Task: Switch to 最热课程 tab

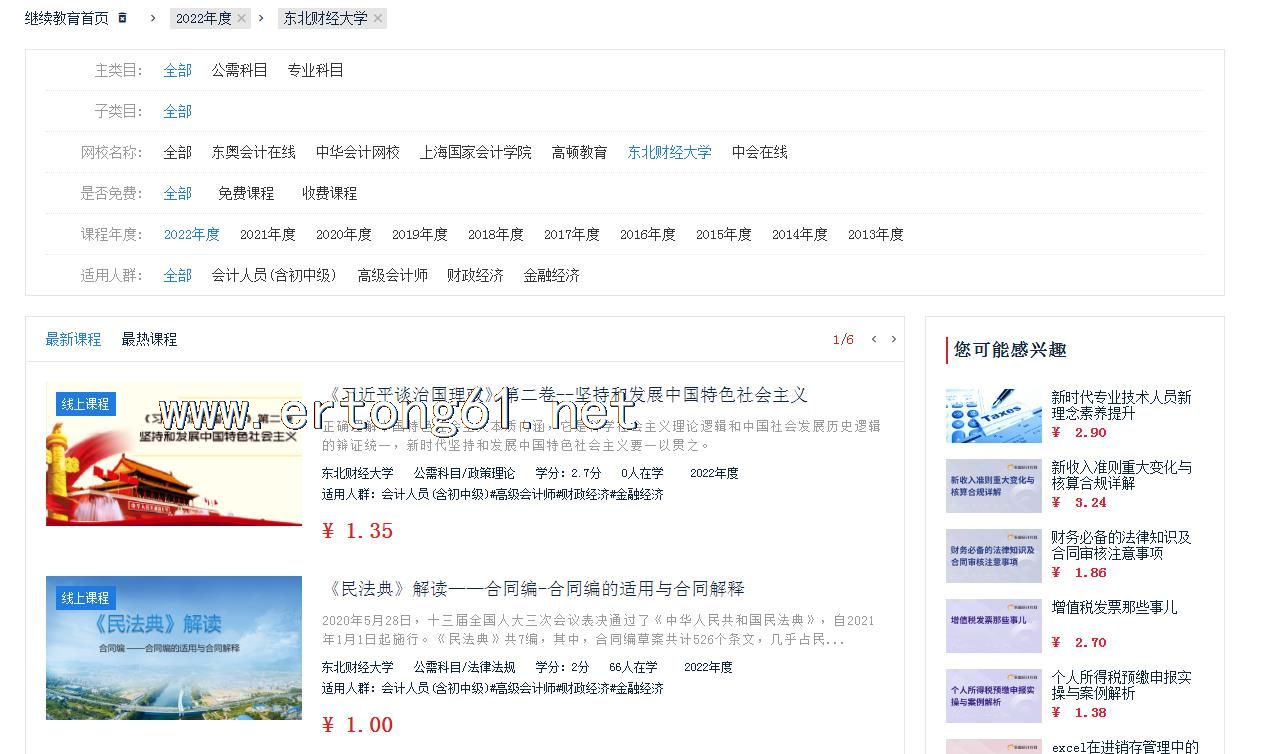Action: (149, 339)
